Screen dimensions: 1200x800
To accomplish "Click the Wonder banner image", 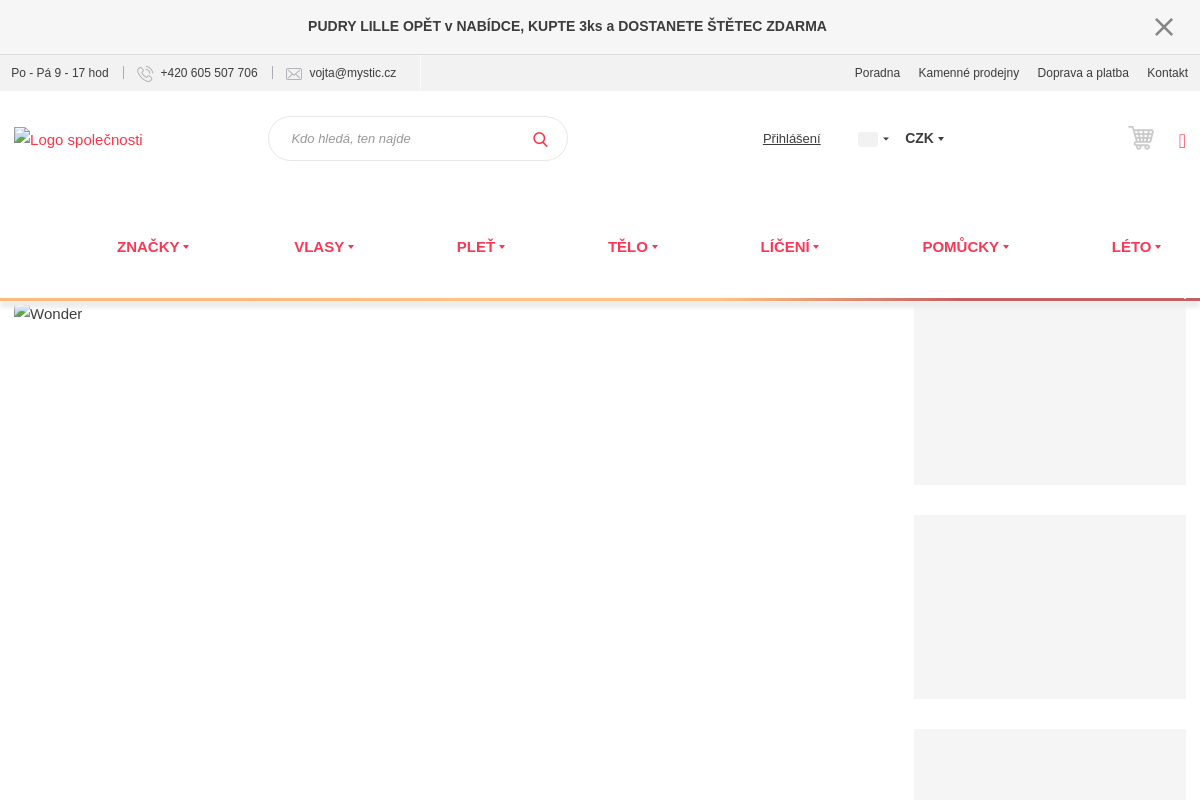I will pos(48,314).
